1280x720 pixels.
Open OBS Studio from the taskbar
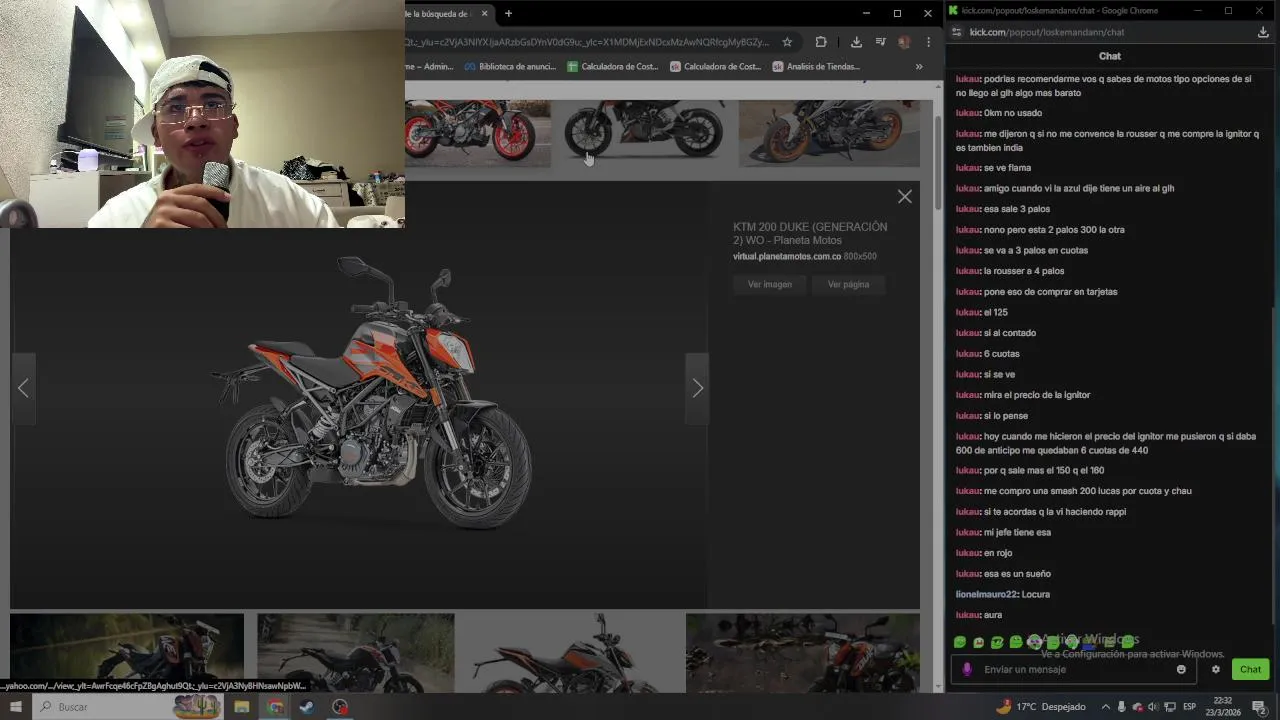point(340,707)
